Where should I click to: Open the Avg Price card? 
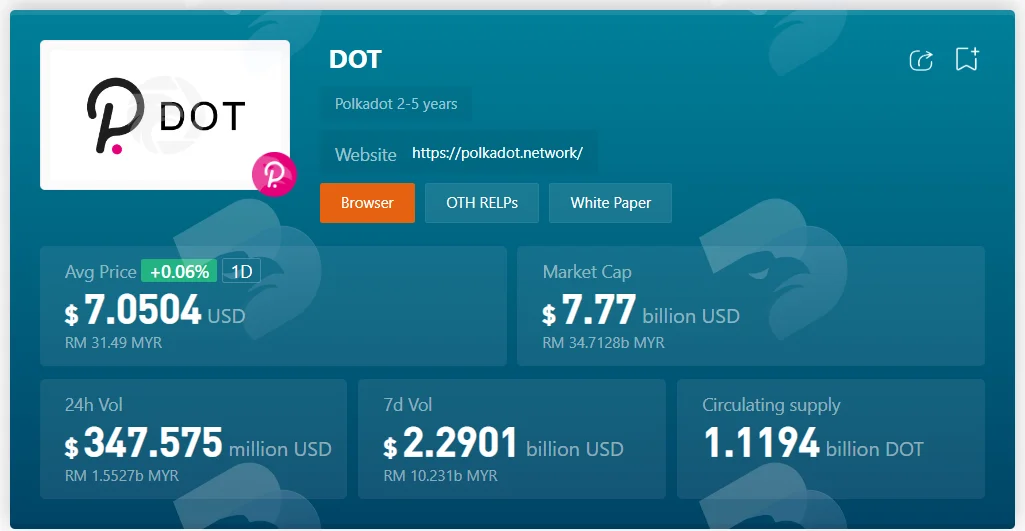[x=273, y=306]
